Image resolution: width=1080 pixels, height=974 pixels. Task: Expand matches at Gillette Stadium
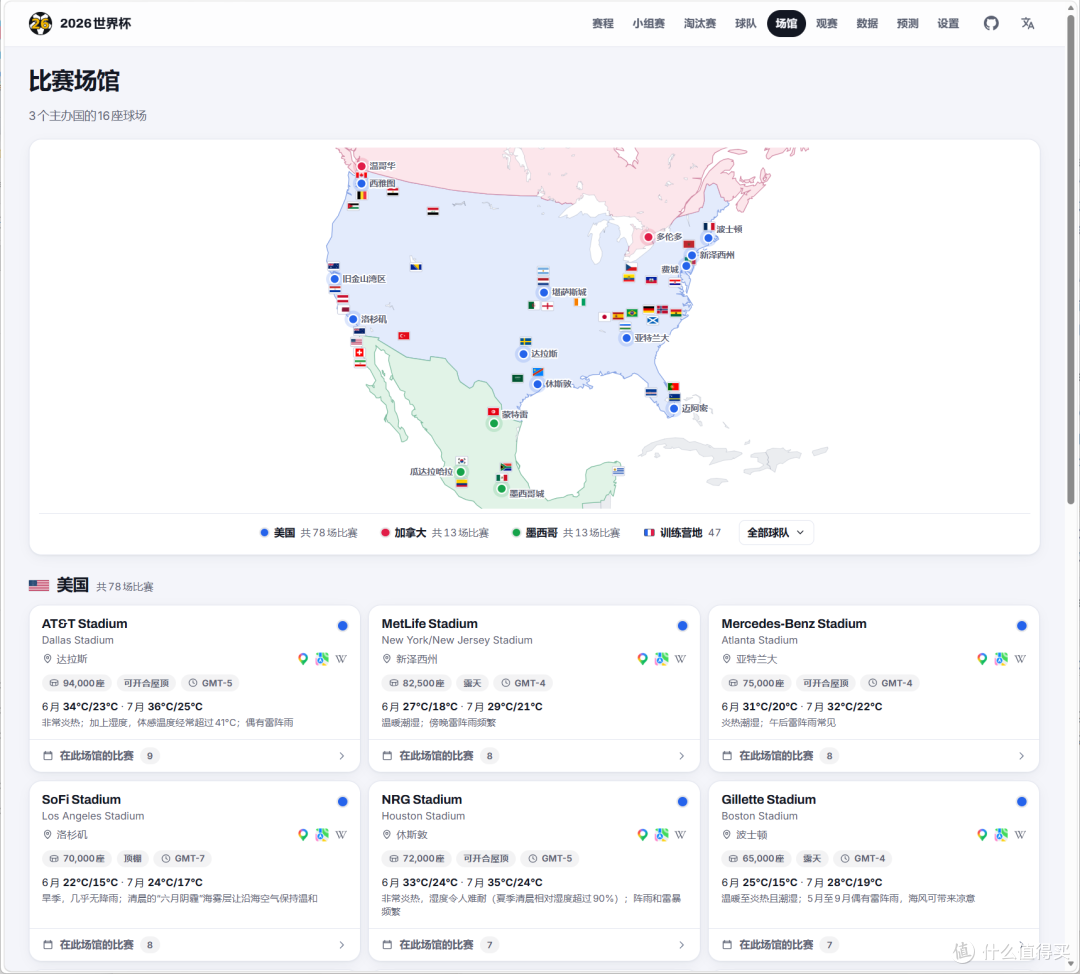coord(874,945)
